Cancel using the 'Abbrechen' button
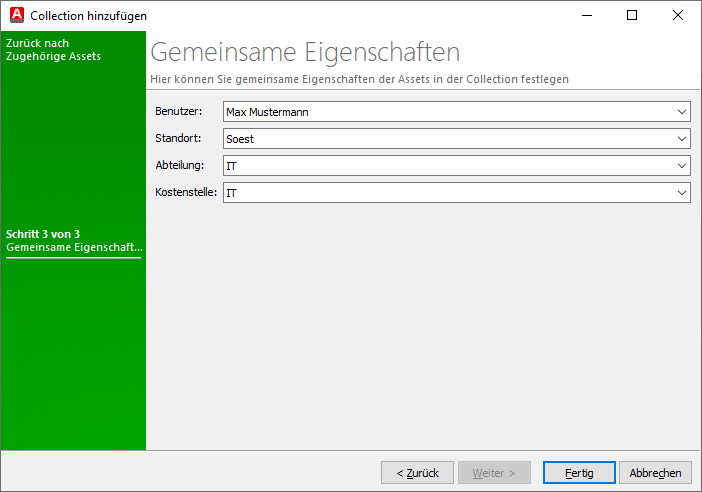 (x=656, y=473)
